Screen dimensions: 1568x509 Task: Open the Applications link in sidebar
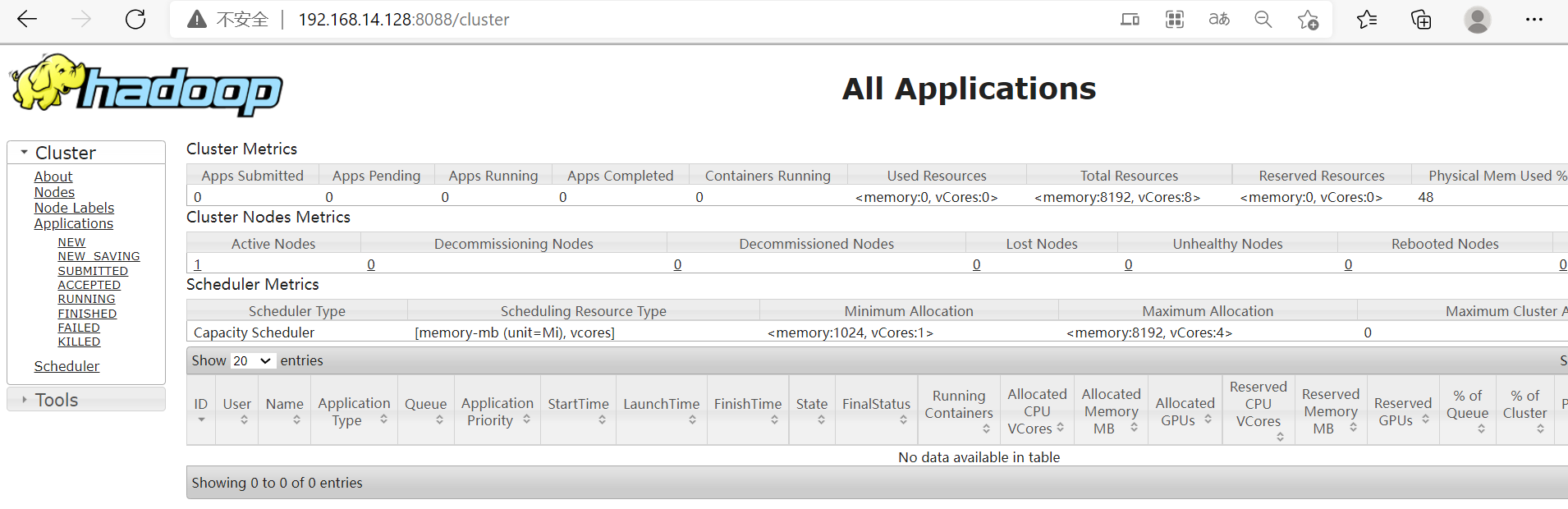74,223
